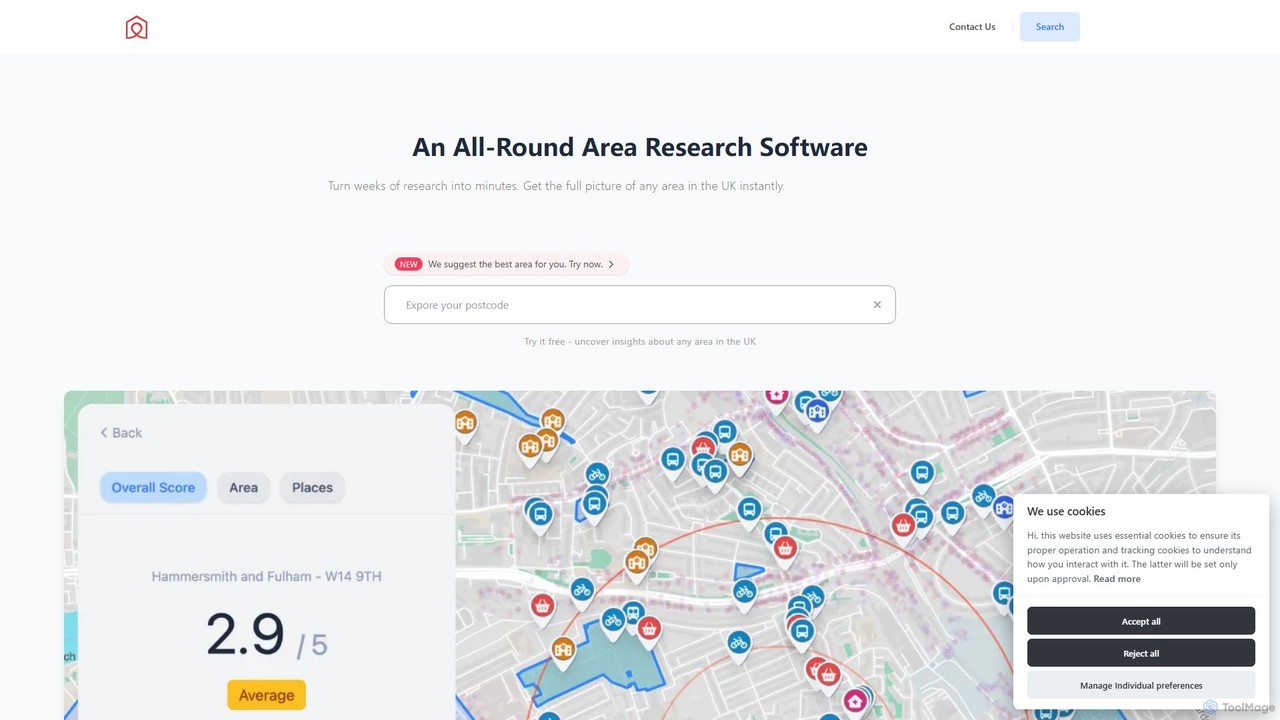Focus the postcode search input field
The width and height of the screenshot is (1280, 720).
[639, 305]
